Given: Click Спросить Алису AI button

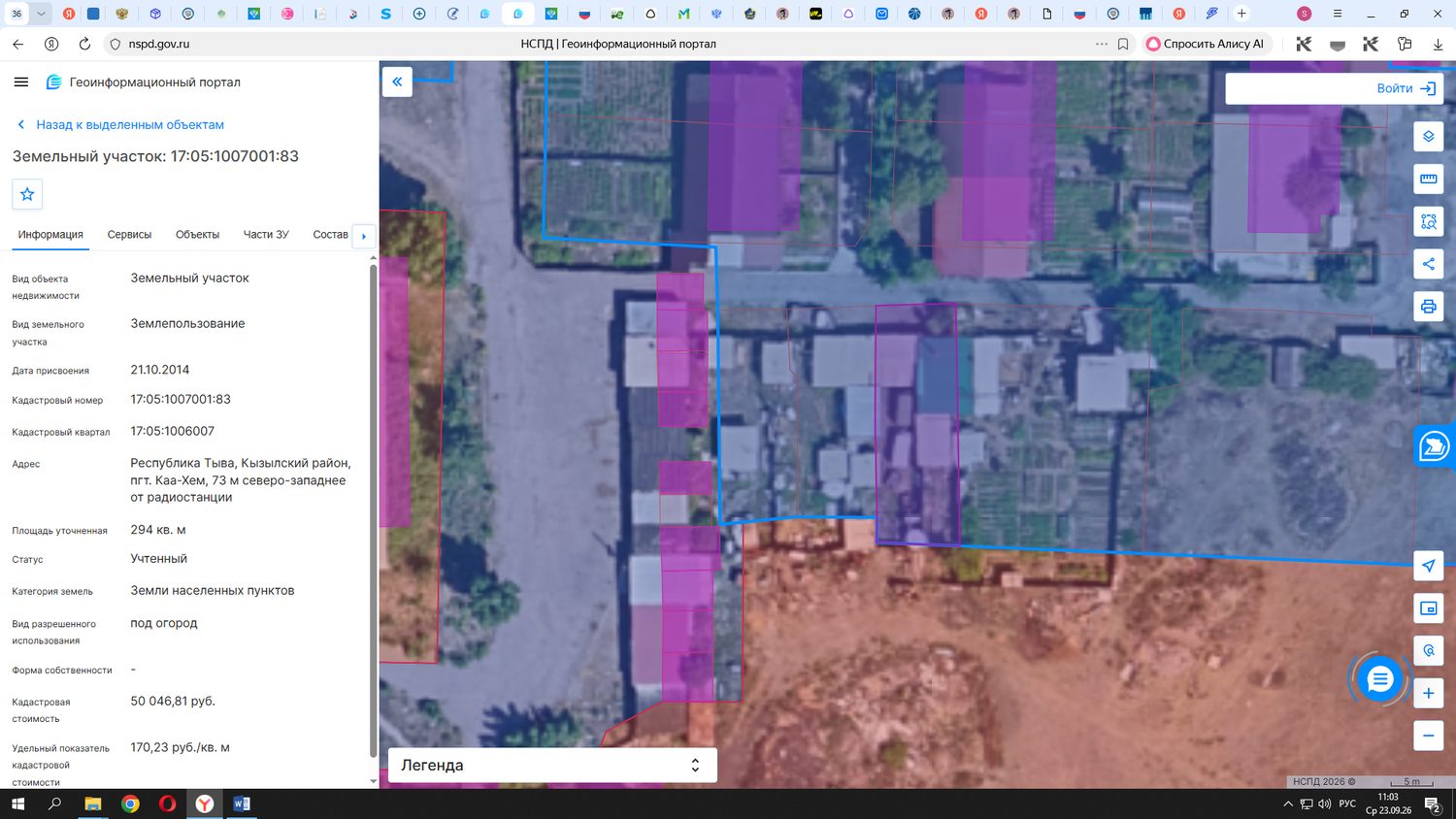Looking at the screenshot, I should point(1208,44).
